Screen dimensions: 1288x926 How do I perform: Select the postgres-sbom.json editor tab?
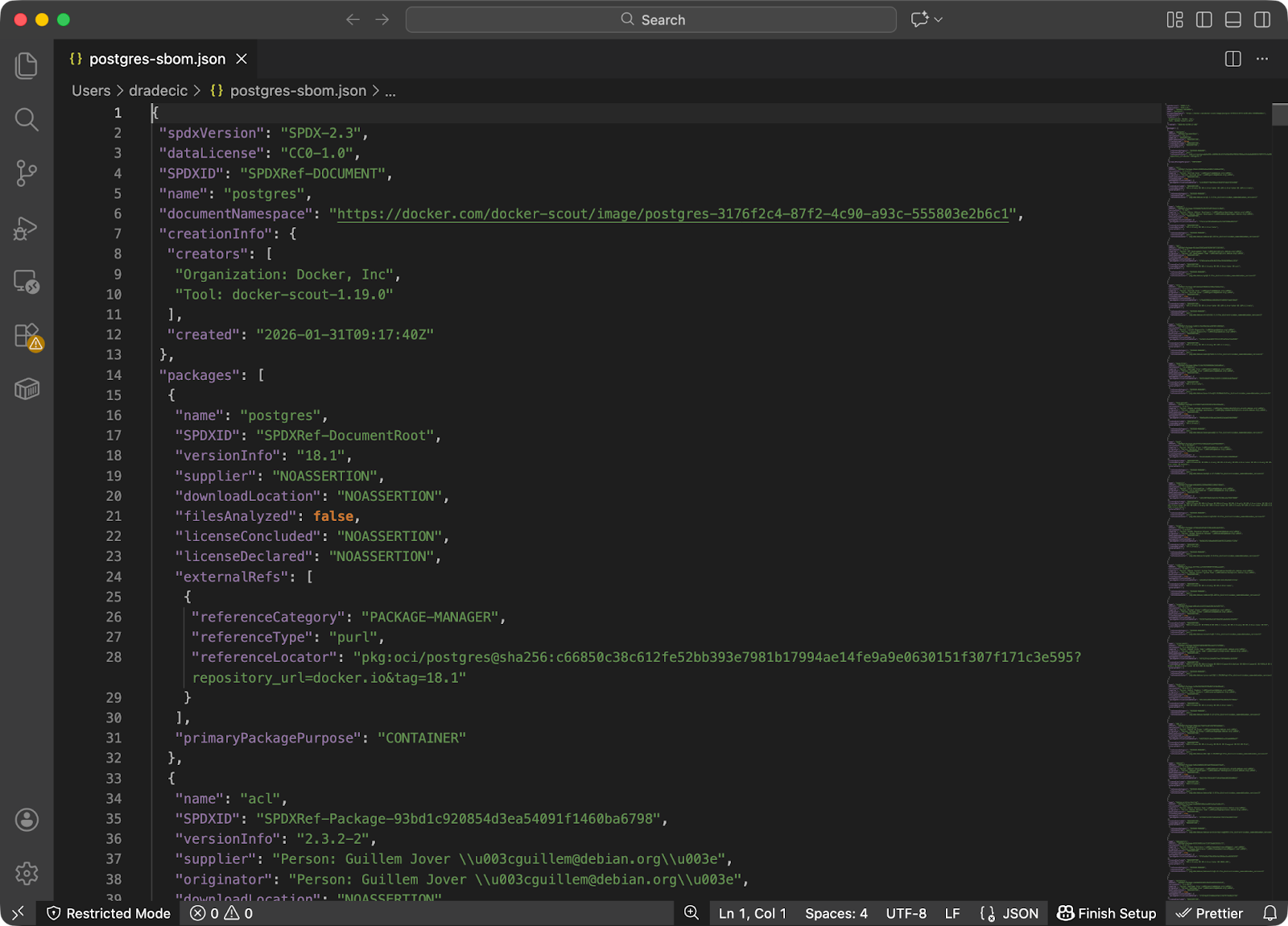point(157,59)
